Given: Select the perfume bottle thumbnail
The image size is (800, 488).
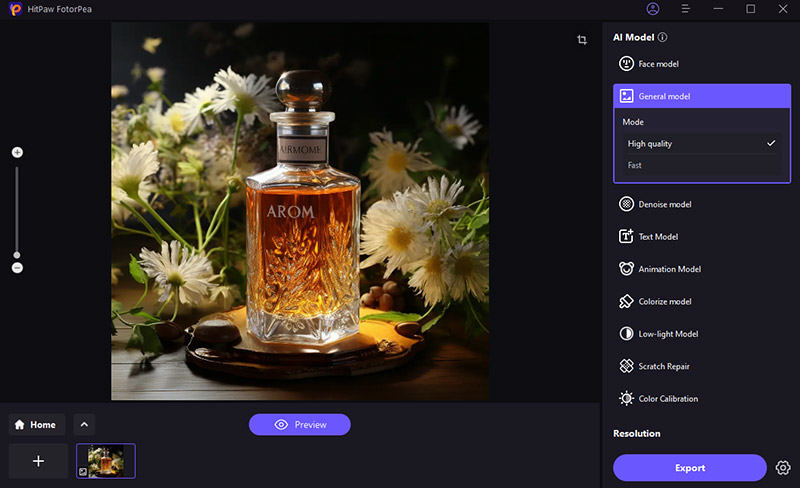Looking at the screenshot, I should [x=106, y=461].
